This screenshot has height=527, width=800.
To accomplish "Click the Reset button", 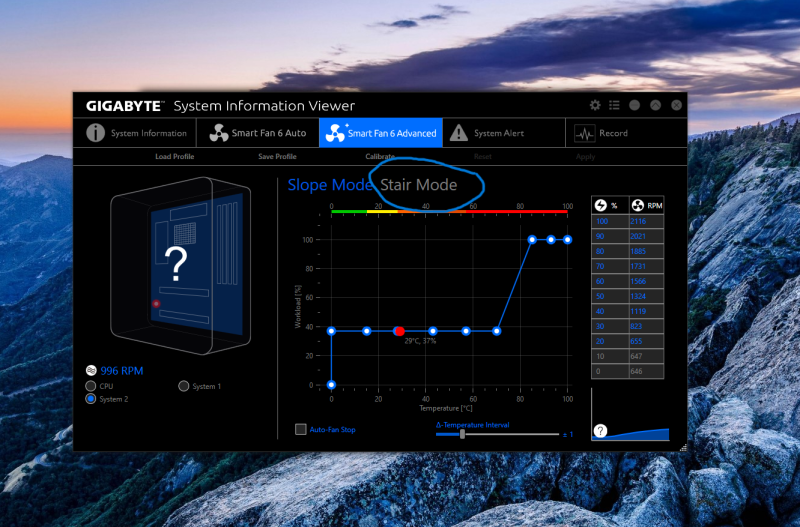I will [x=483, y=157].
